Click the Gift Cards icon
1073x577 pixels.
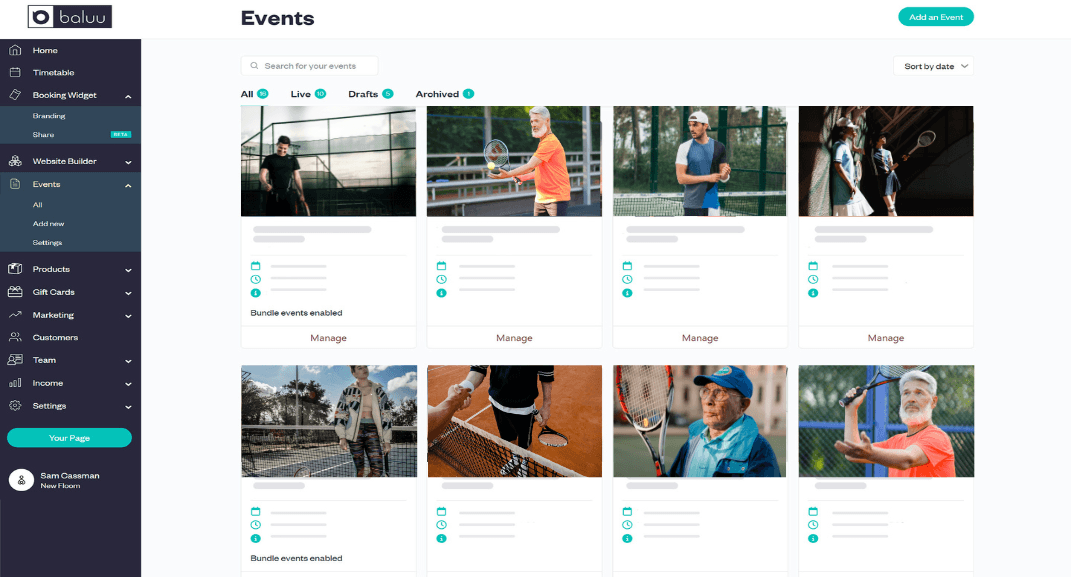click(x=15, y=292)
